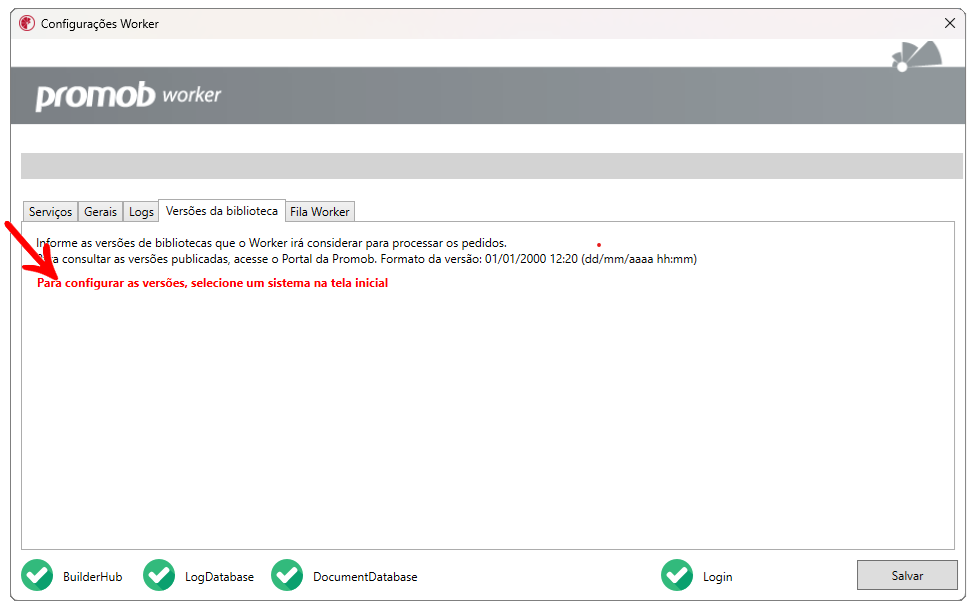Open the Fila Worker tab
This screenshot has width=973, height=610.
[320, 212]
